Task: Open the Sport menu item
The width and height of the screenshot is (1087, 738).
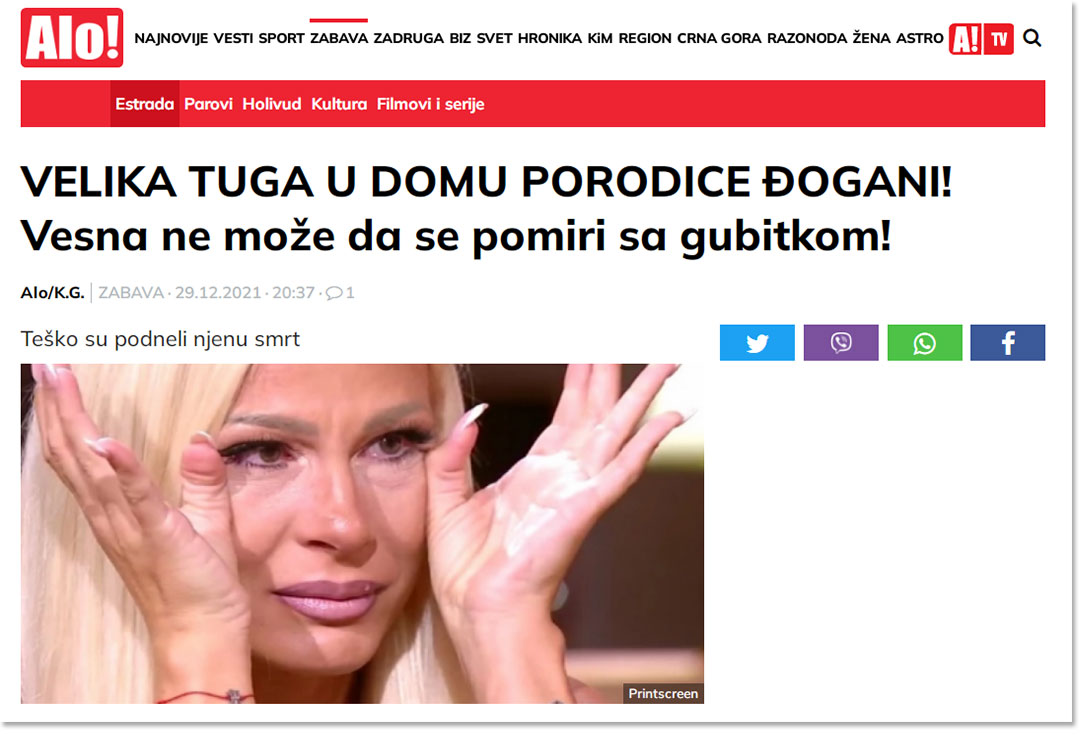Action: pos(281,38)
